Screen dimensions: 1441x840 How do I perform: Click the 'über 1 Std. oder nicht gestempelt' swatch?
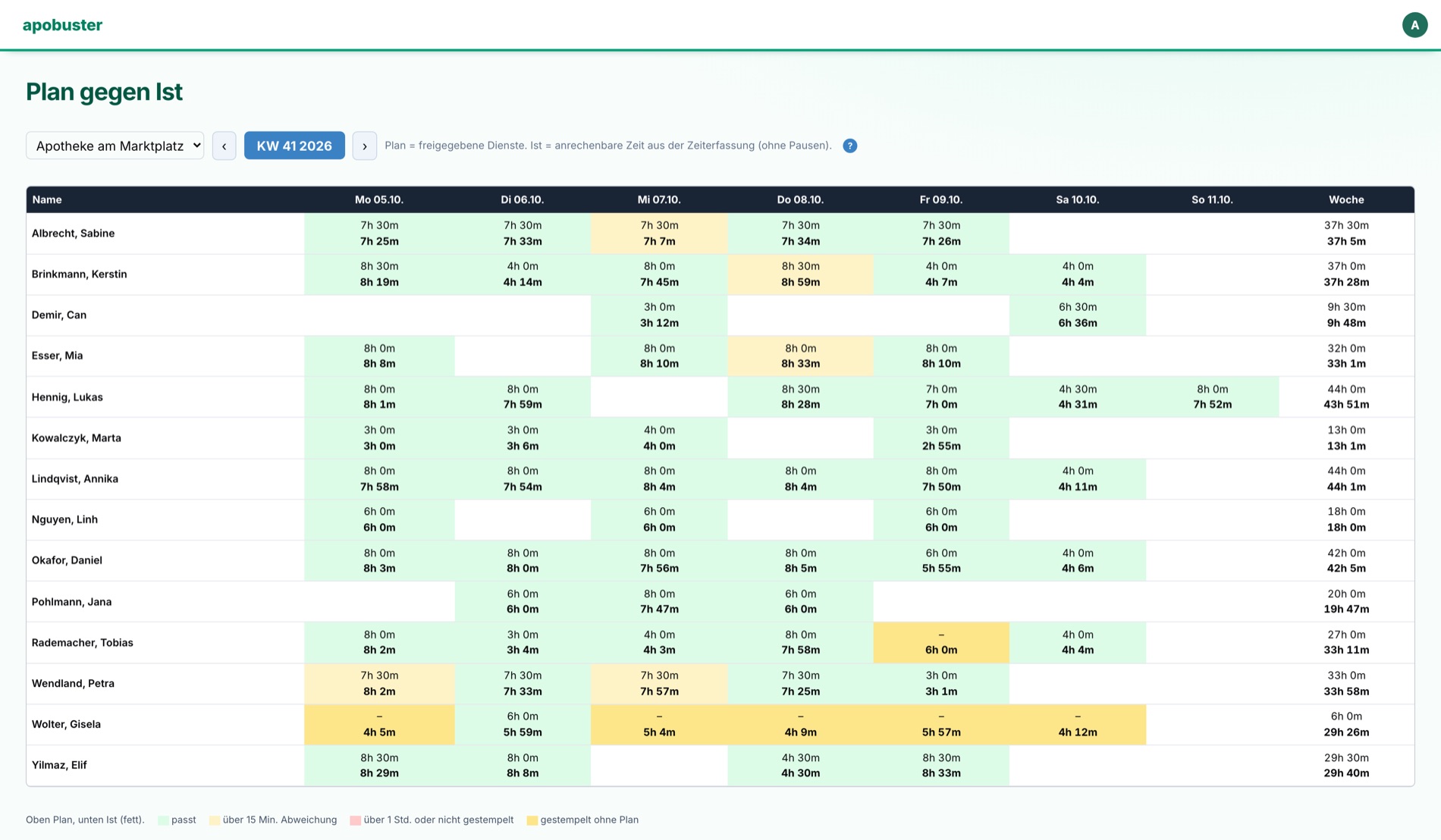[x=355, y=820]
